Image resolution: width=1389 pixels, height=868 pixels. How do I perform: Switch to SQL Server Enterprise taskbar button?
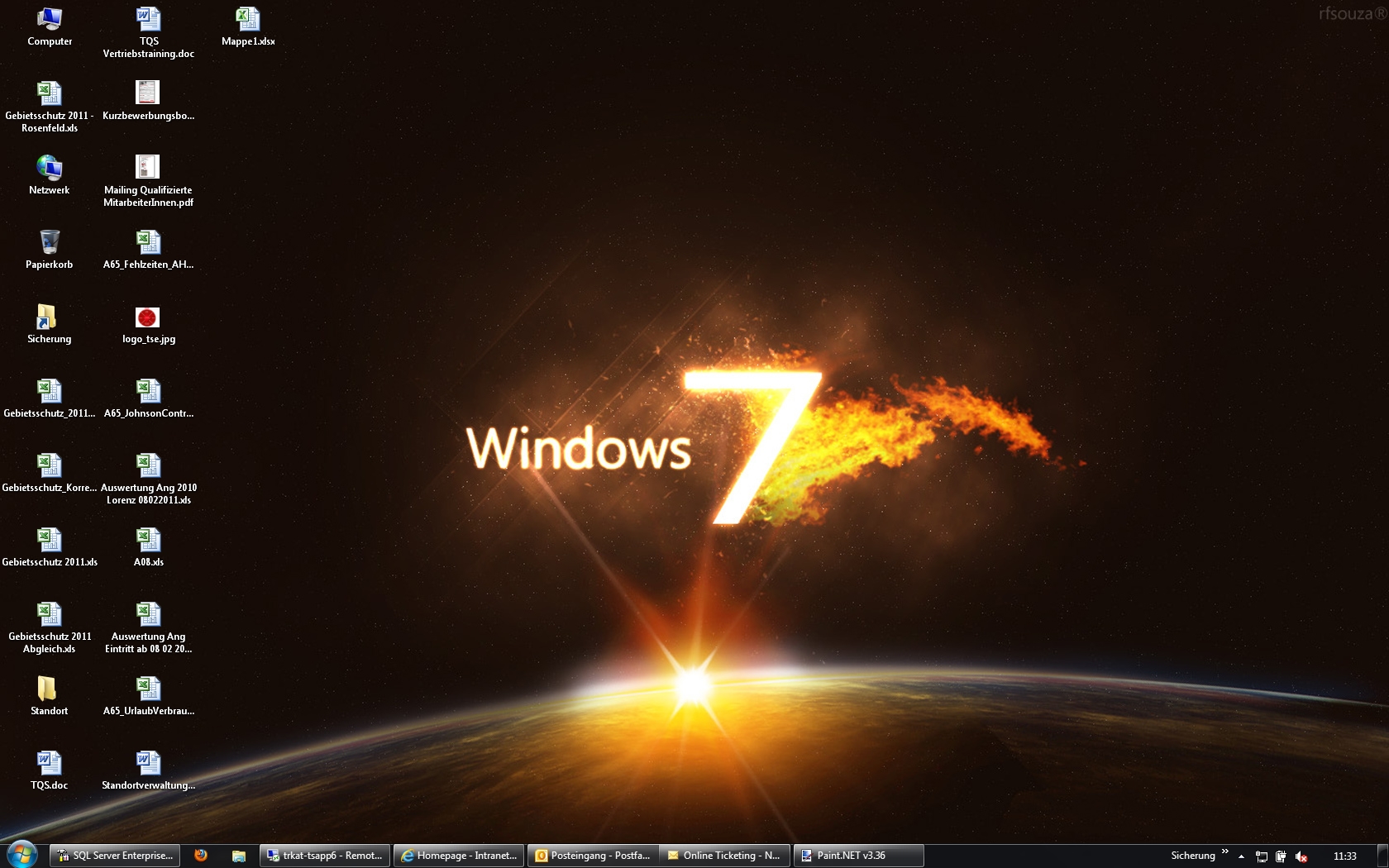[x=115, y=856]
